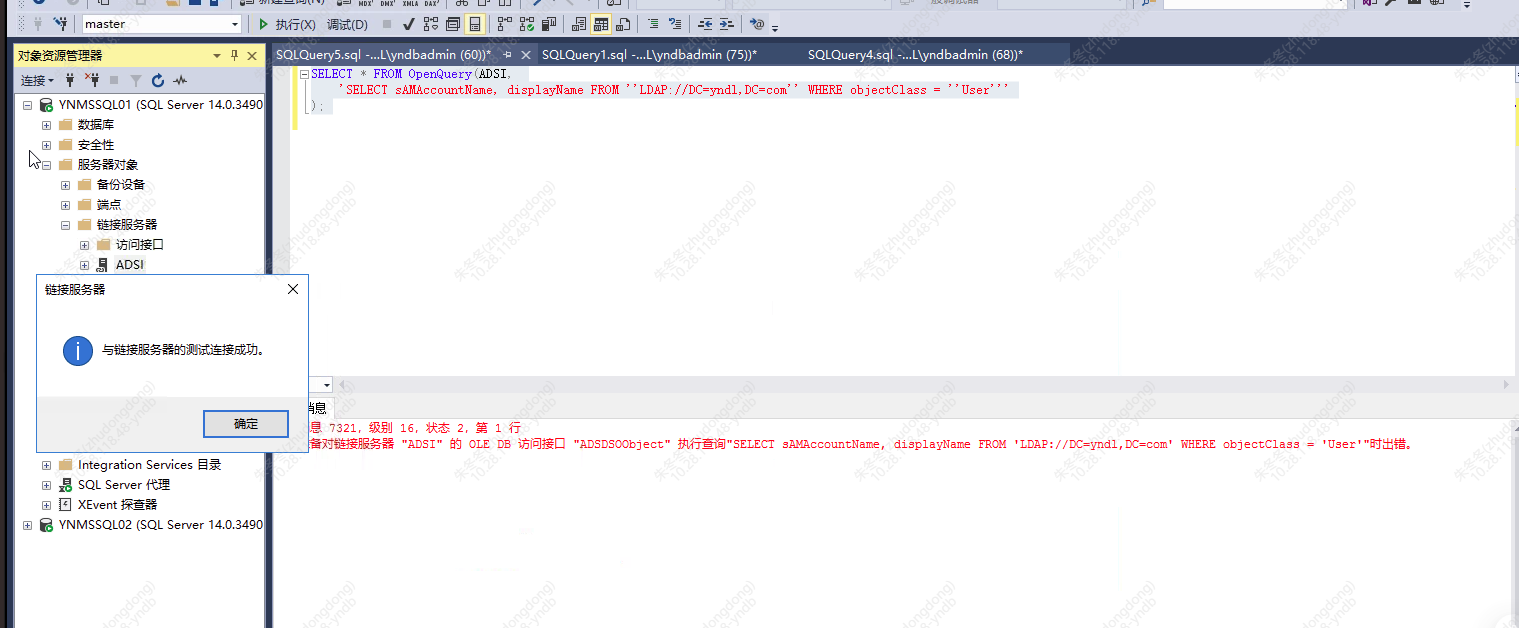This screenshot has height=628, width=1519.
Task: Switch to the SQLQuery5.sql tab
Action: coord(383,55)
